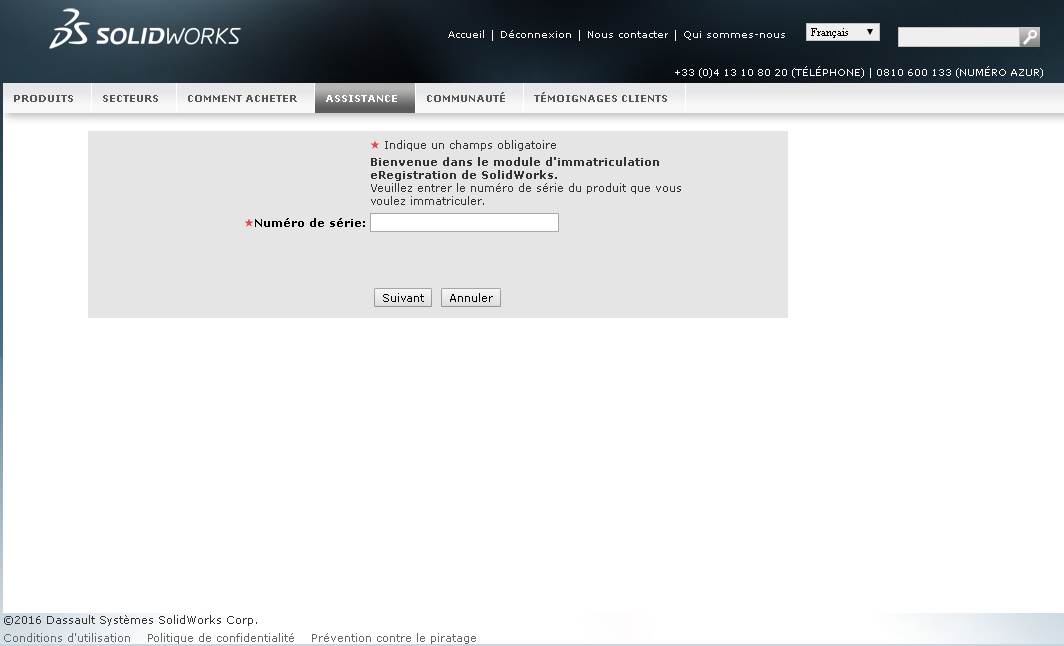Open Prévention contre le piratage link
Viewport: 1064px width, 646px height.
click(393, 638)
